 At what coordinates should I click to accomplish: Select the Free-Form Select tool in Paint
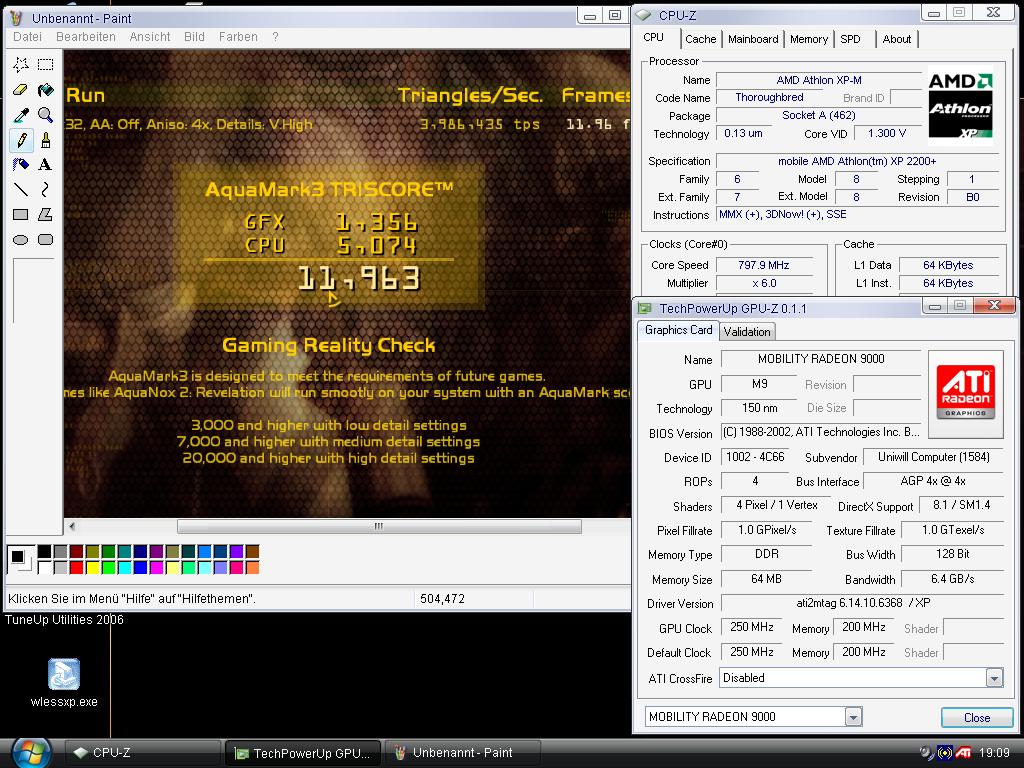pos(21,64)
